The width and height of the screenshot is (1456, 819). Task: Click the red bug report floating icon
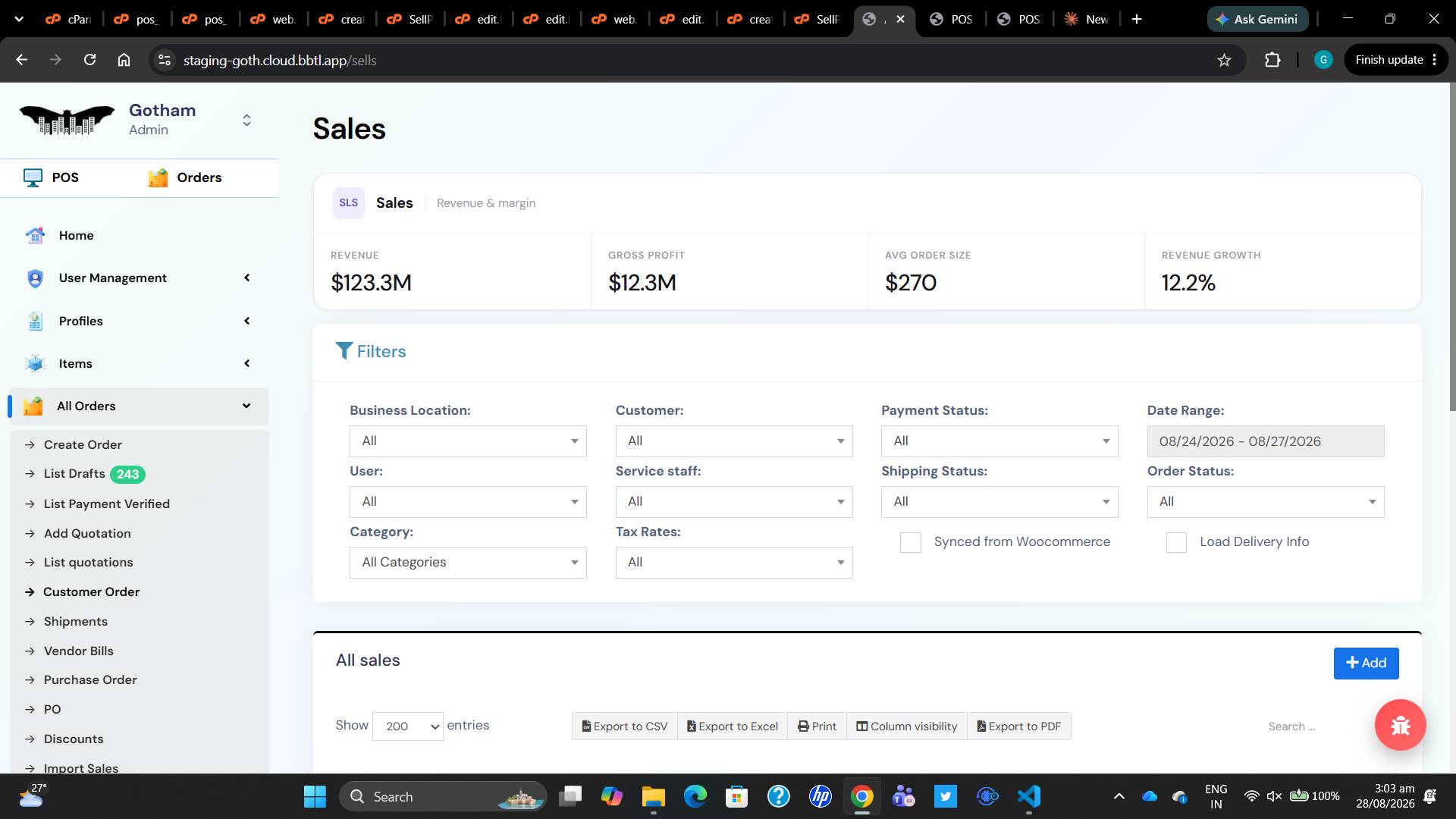[1400, 725]
